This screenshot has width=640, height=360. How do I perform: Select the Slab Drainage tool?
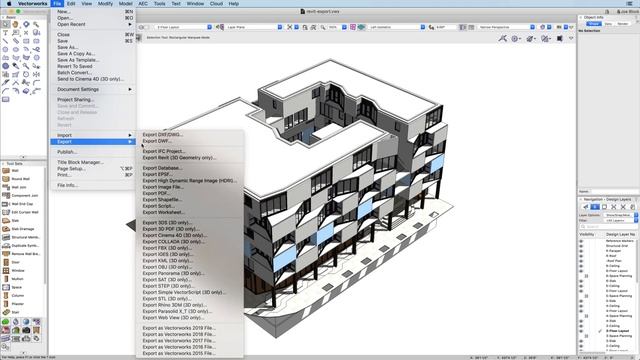22,229
